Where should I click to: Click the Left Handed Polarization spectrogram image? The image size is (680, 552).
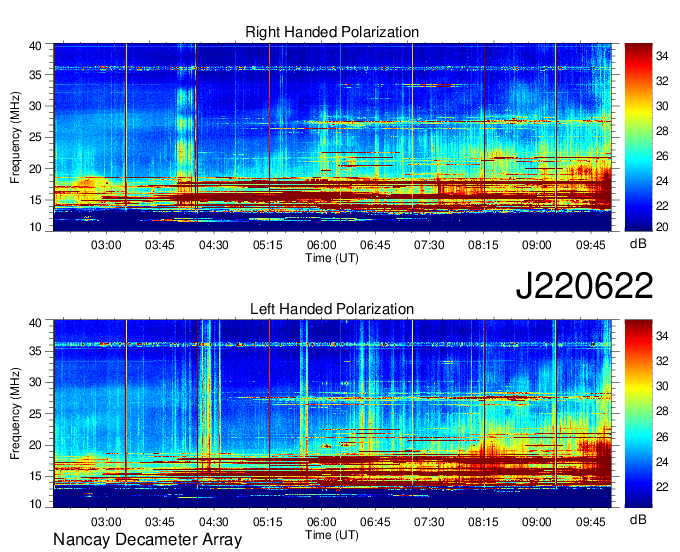click(332, 414)
